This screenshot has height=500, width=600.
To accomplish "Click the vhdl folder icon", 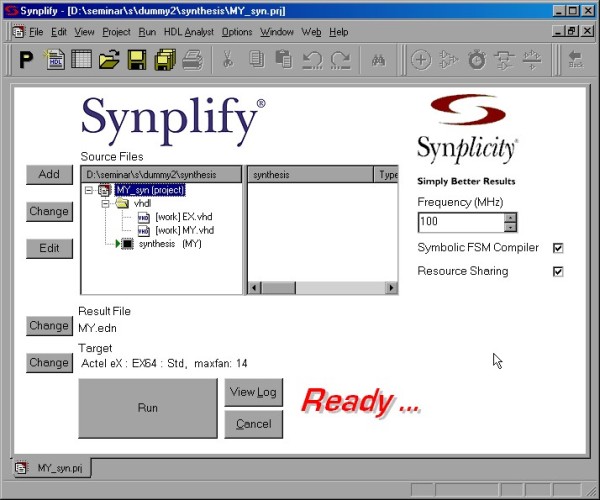I will pyautogui.click(x=122, y=203).
